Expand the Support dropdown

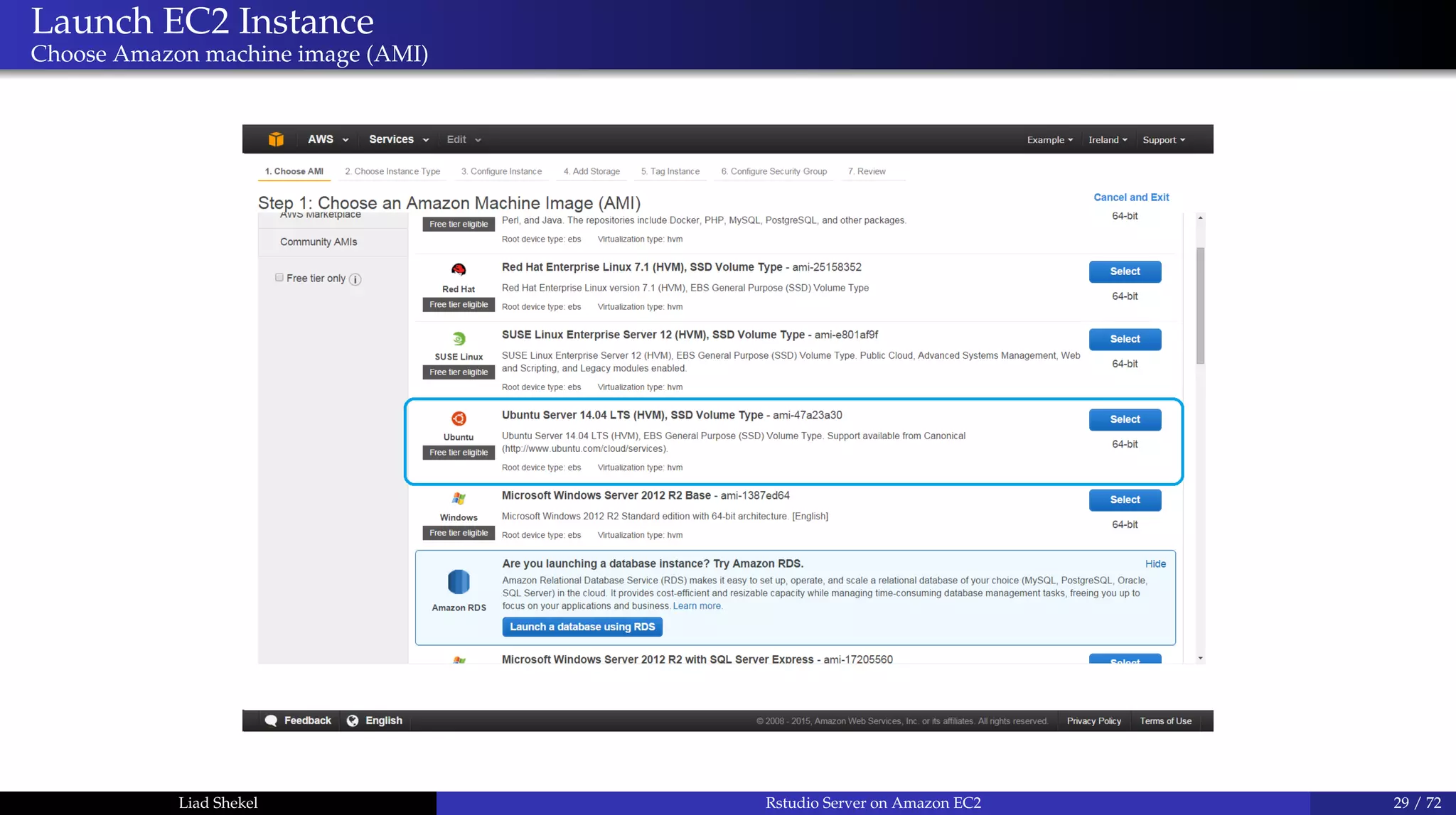pos(1164,140)
